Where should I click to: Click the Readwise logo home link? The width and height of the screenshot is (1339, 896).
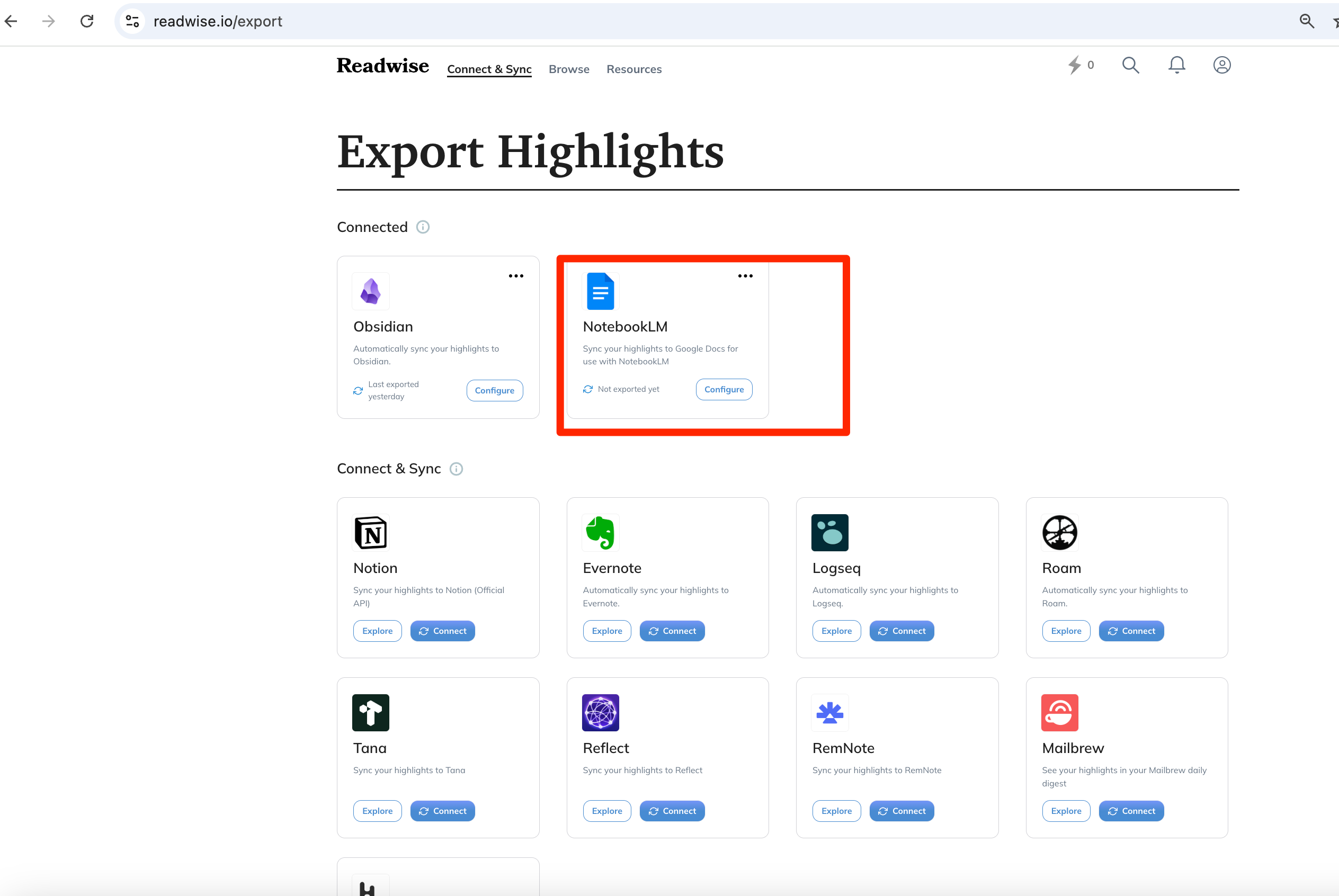click(x=382, y=66)
